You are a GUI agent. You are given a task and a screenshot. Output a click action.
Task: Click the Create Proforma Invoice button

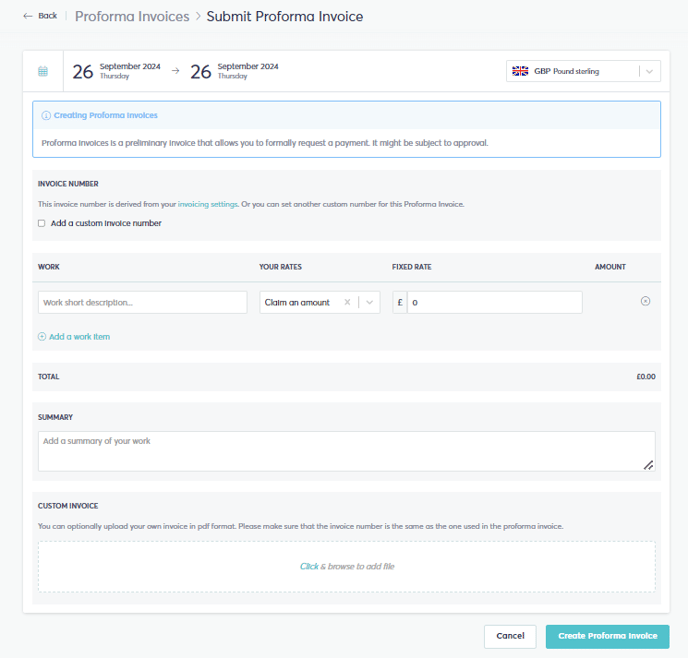[607, 636]
